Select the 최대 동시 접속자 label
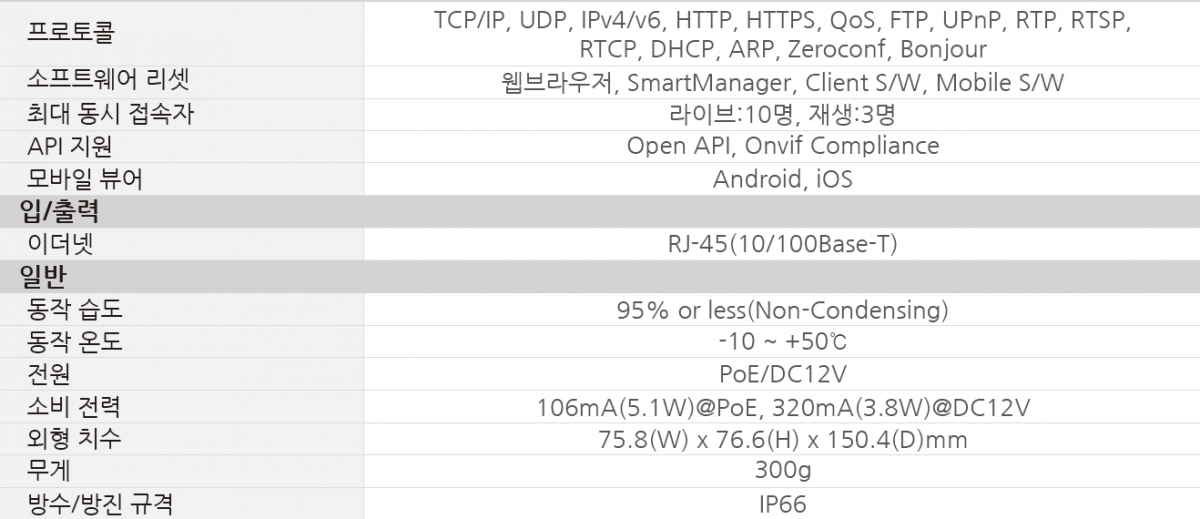The height and width of the screenshot is (519, 1200). click(x=110, y=114)
